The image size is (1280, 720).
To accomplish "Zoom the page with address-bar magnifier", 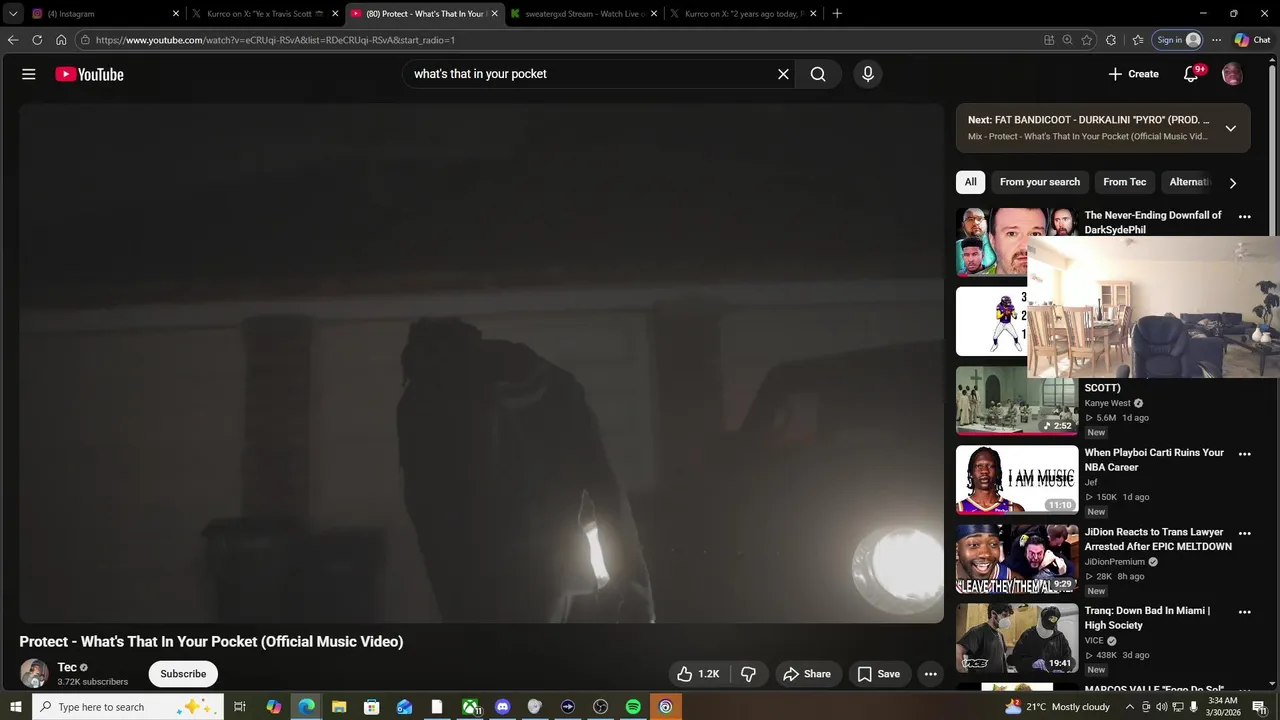I will (x=1068, y=40).
